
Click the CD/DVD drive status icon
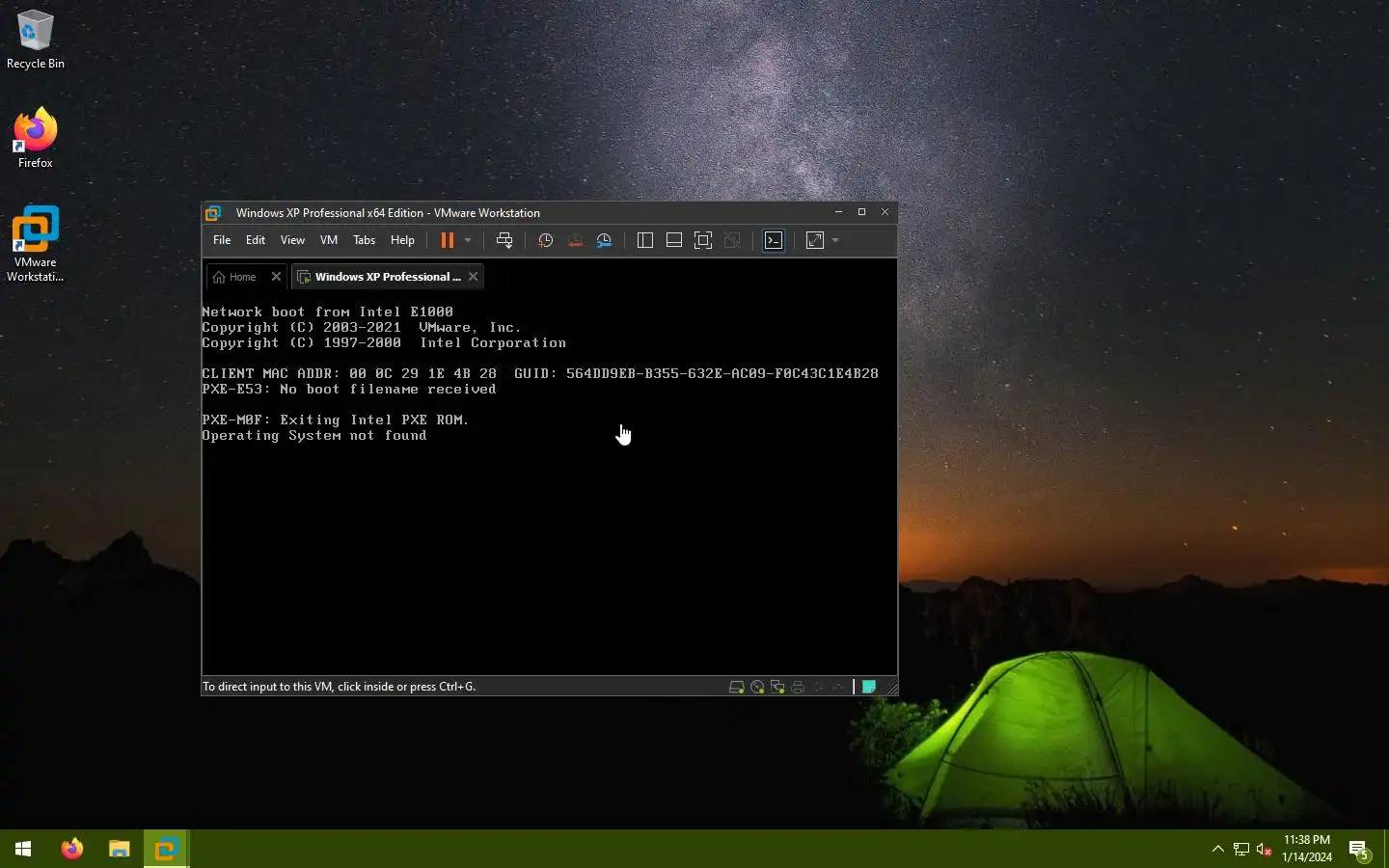[x=757, y=687]
